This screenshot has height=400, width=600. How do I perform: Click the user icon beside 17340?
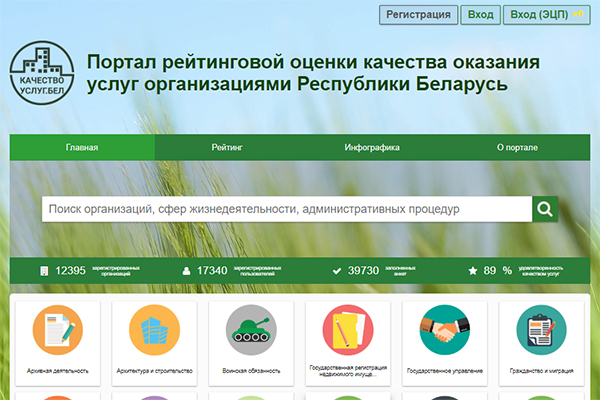click(x=186, y=271)
